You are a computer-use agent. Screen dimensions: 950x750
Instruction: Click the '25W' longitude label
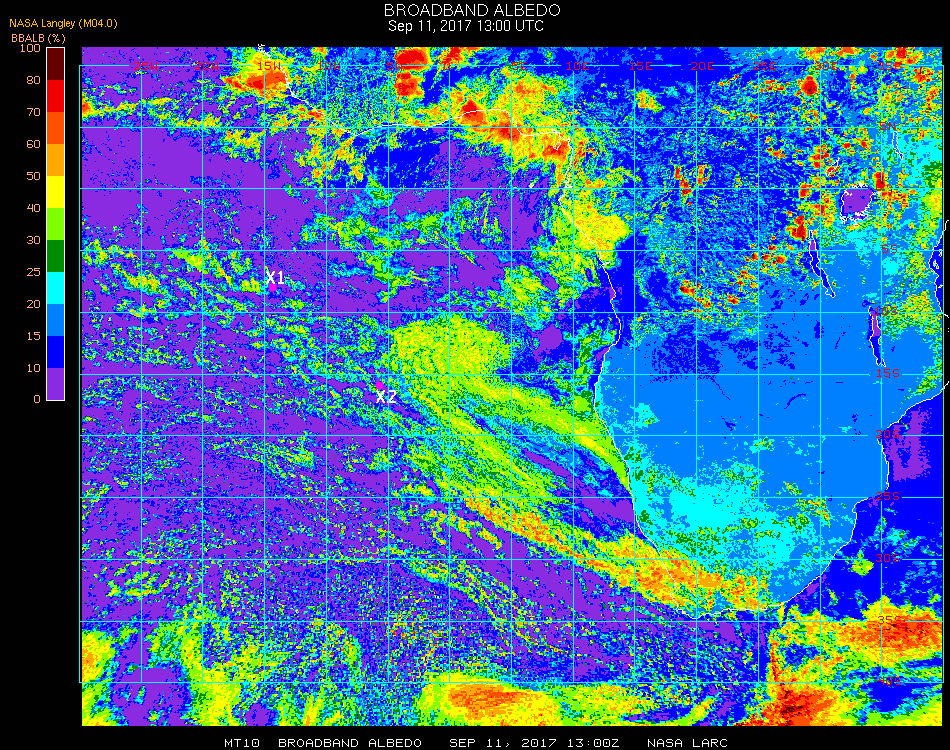145,66
